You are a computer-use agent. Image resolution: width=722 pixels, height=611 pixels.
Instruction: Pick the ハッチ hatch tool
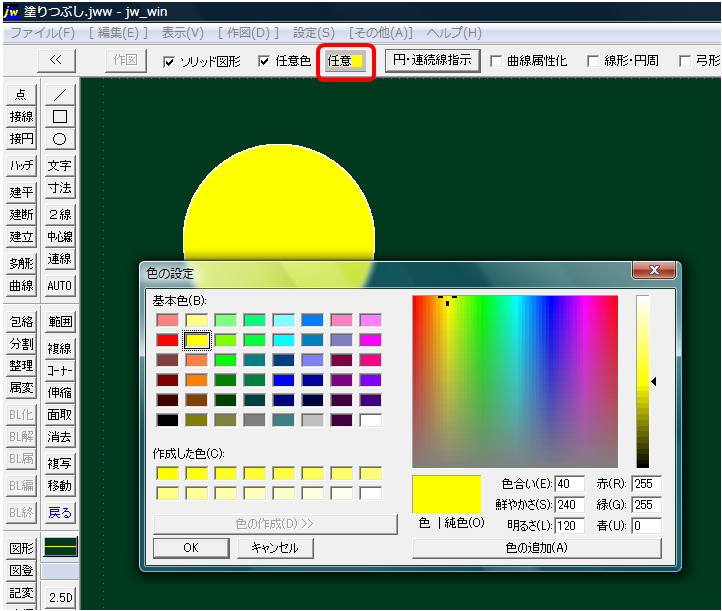21,166
